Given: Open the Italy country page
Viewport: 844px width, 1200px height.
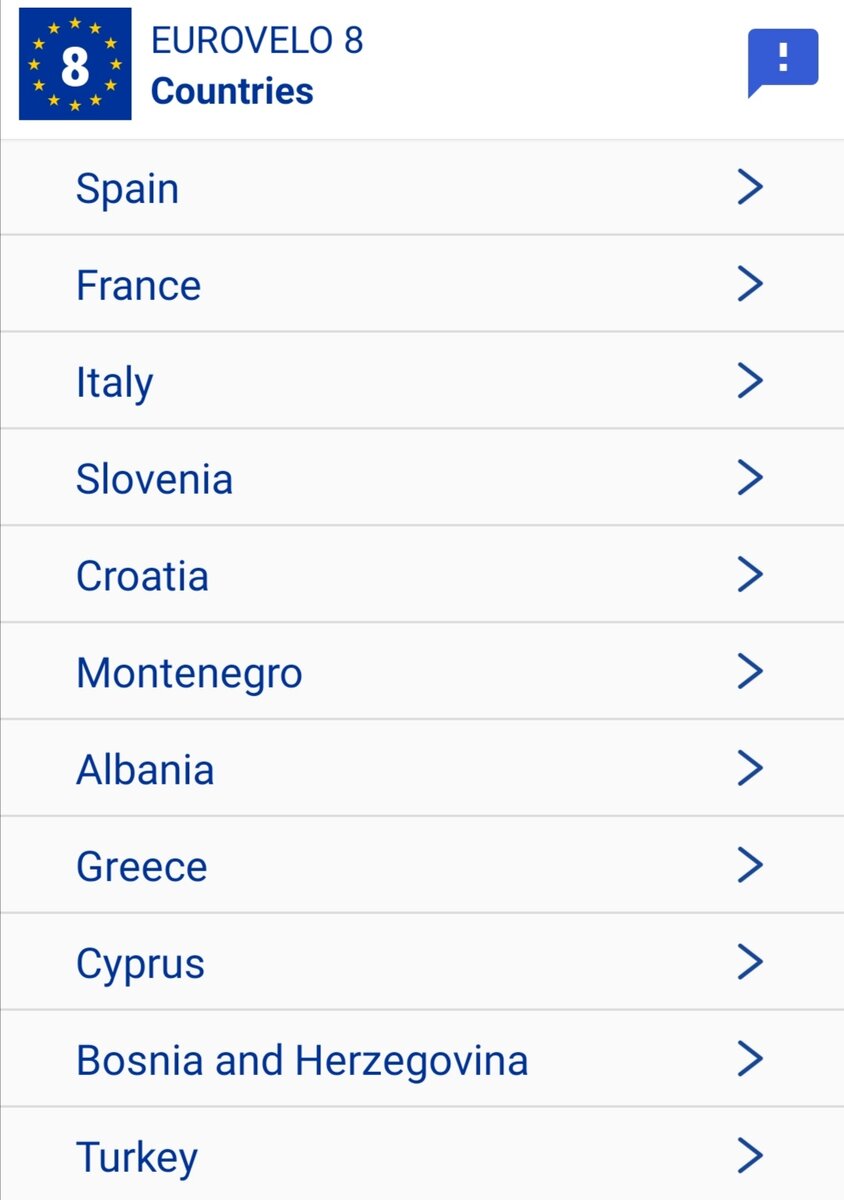Looking at the screenshot, I should pyautogui.click(x=422, y=381).
